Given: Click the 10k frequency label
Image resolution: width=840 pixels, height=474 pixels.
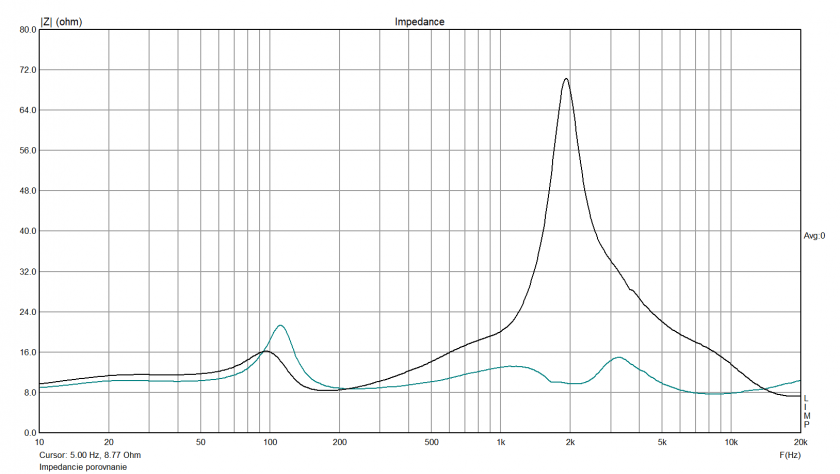Looking at the screenshot, I should pyautogui.click(x=731, y=442).
